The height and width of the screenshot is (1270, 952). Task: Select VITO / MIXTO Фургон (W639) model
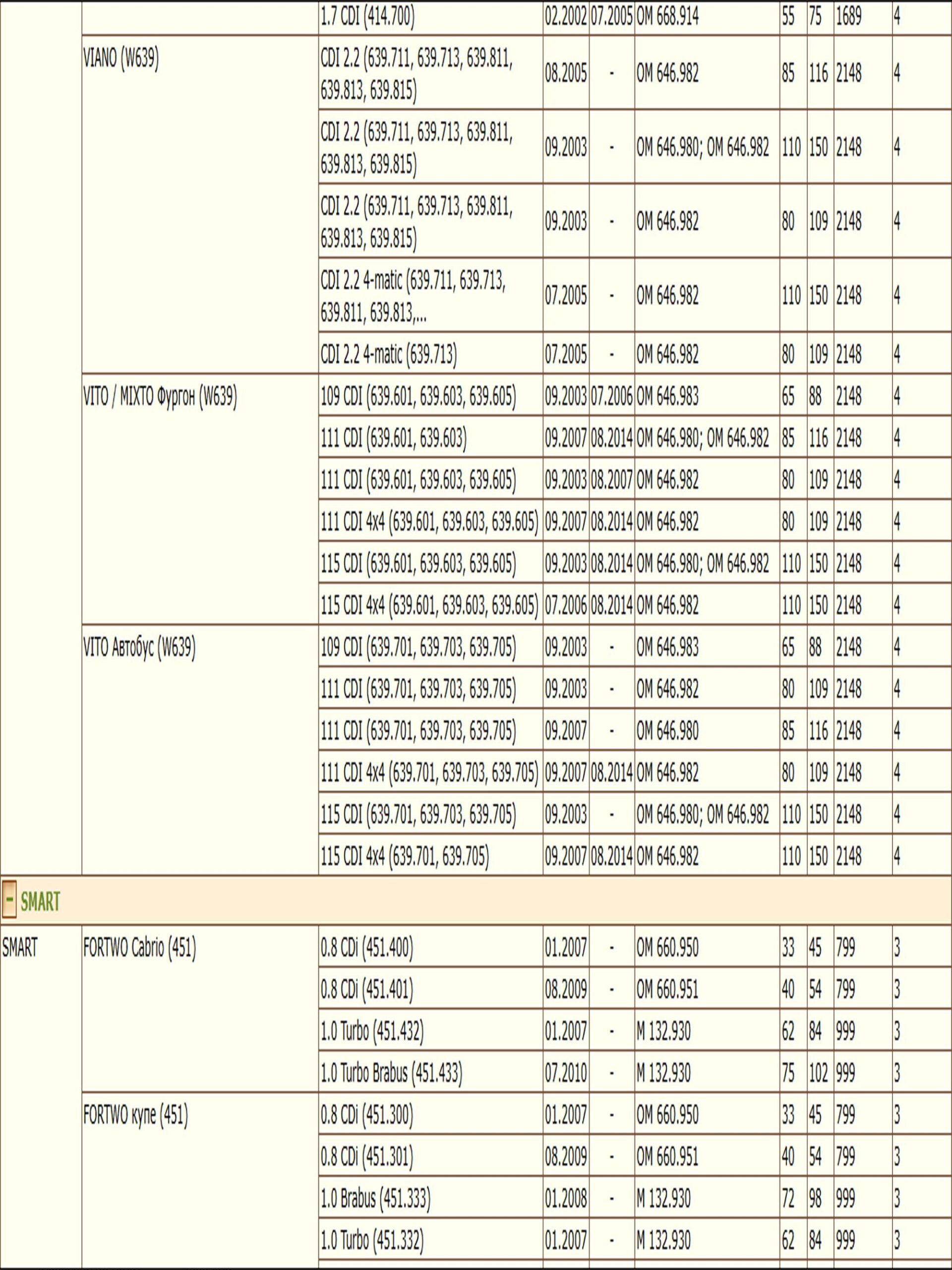tap(160, 397)
